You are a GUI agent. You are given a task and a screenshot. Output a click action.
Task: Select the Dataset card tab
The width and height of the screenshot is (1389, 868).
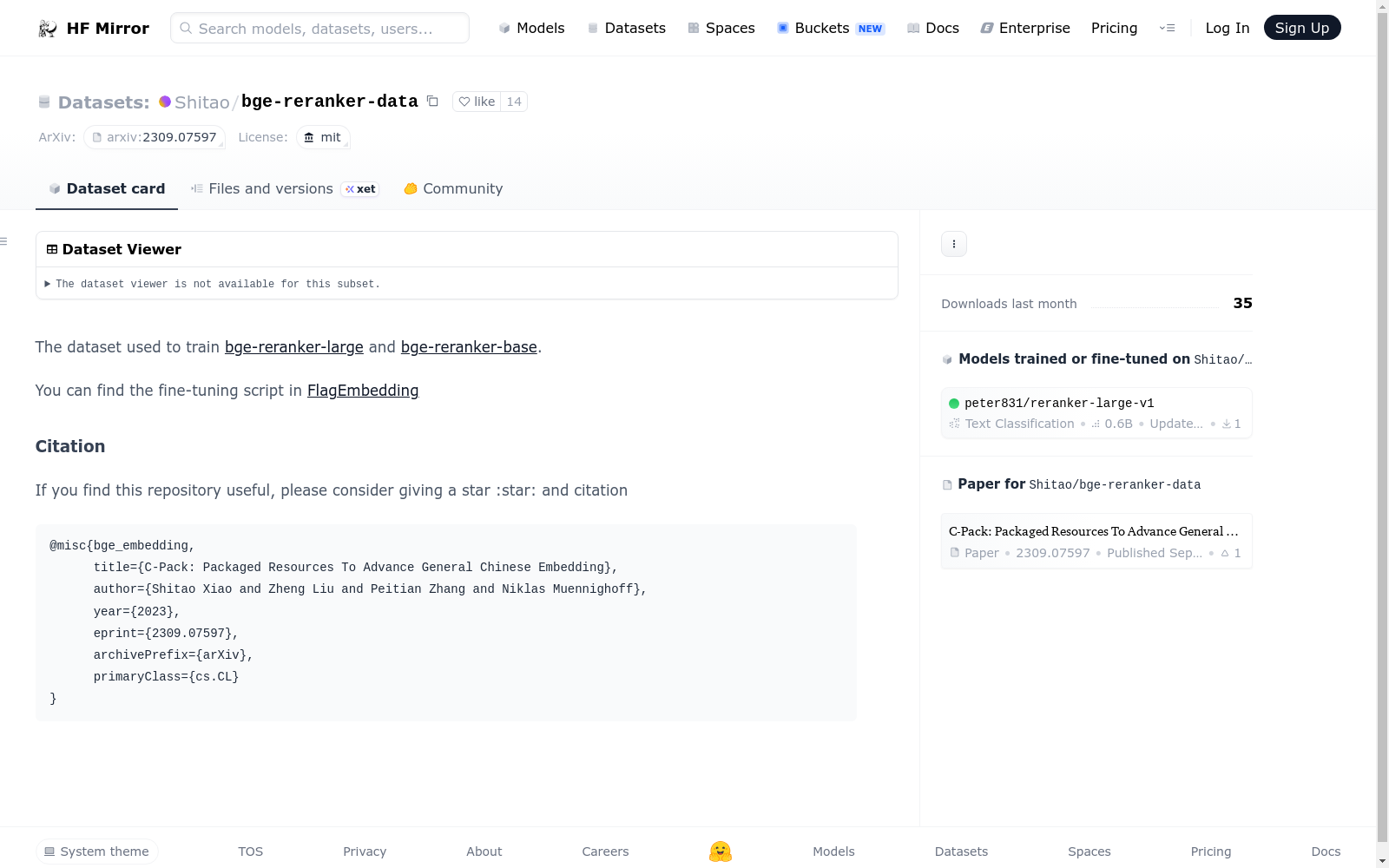[107, 189]
